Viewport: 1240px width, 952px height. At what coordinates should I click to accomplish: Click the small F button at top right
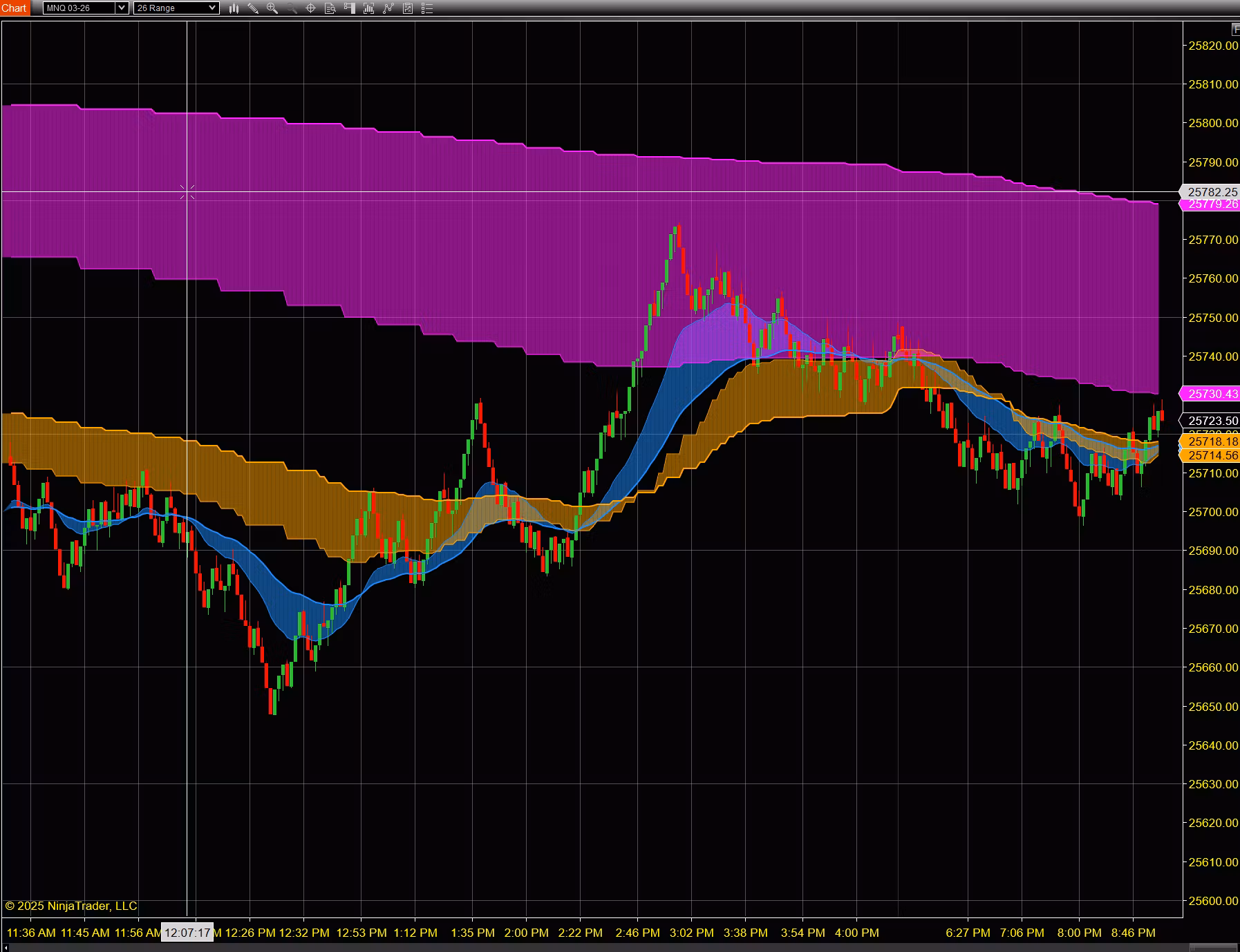click(1235, 29)
